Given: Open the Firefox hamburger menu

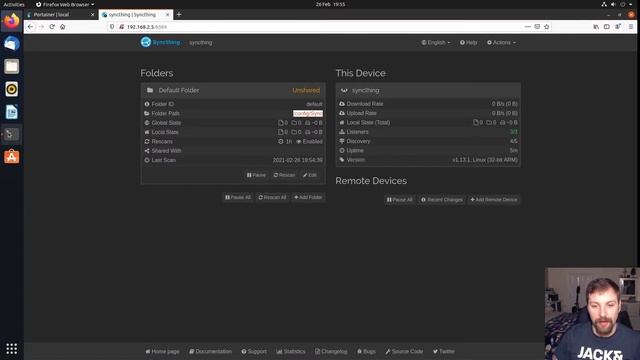Looking at the screenshot, I should click(x=631, y=27).
